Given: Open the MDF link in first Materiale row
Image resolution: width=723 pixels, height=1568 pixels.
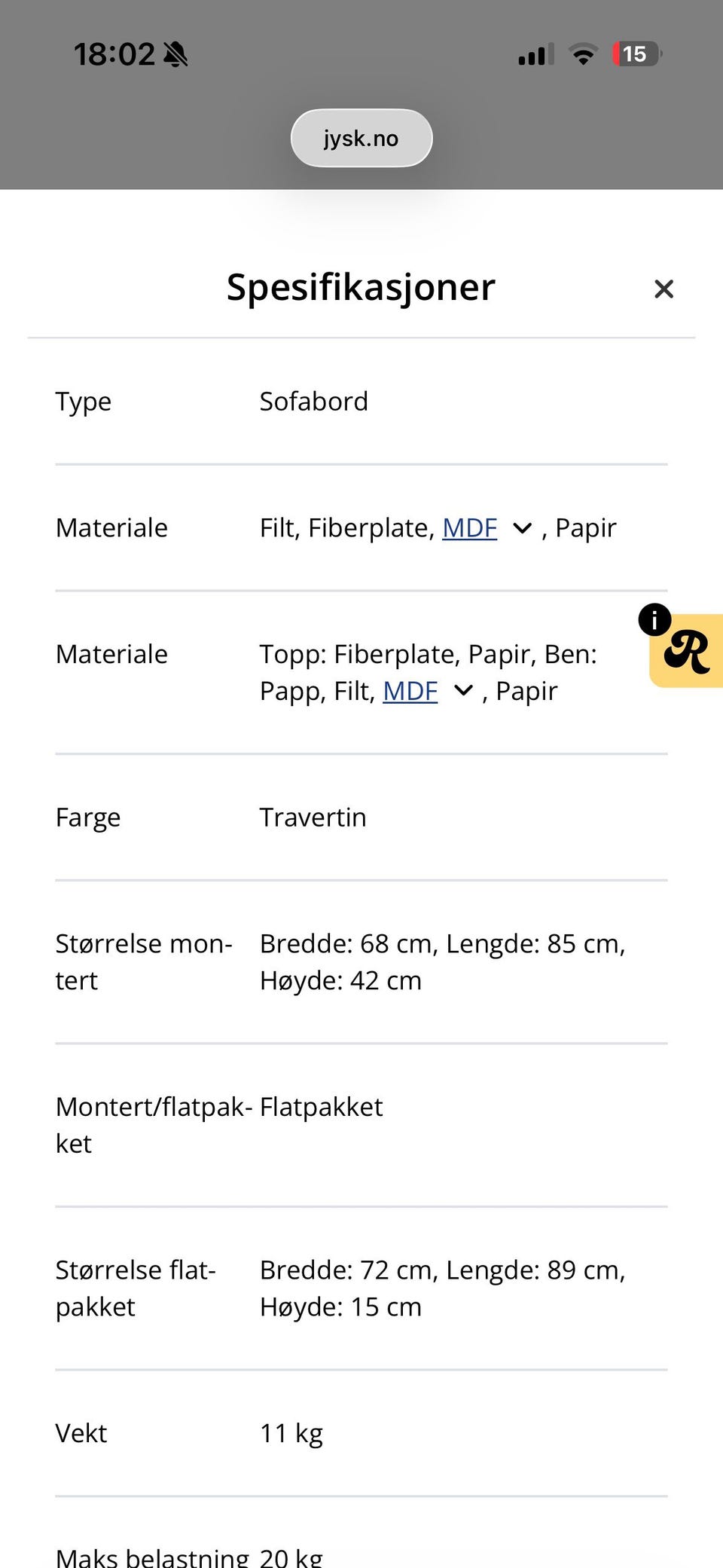Looking at the screenshot, I should point(470,528).
